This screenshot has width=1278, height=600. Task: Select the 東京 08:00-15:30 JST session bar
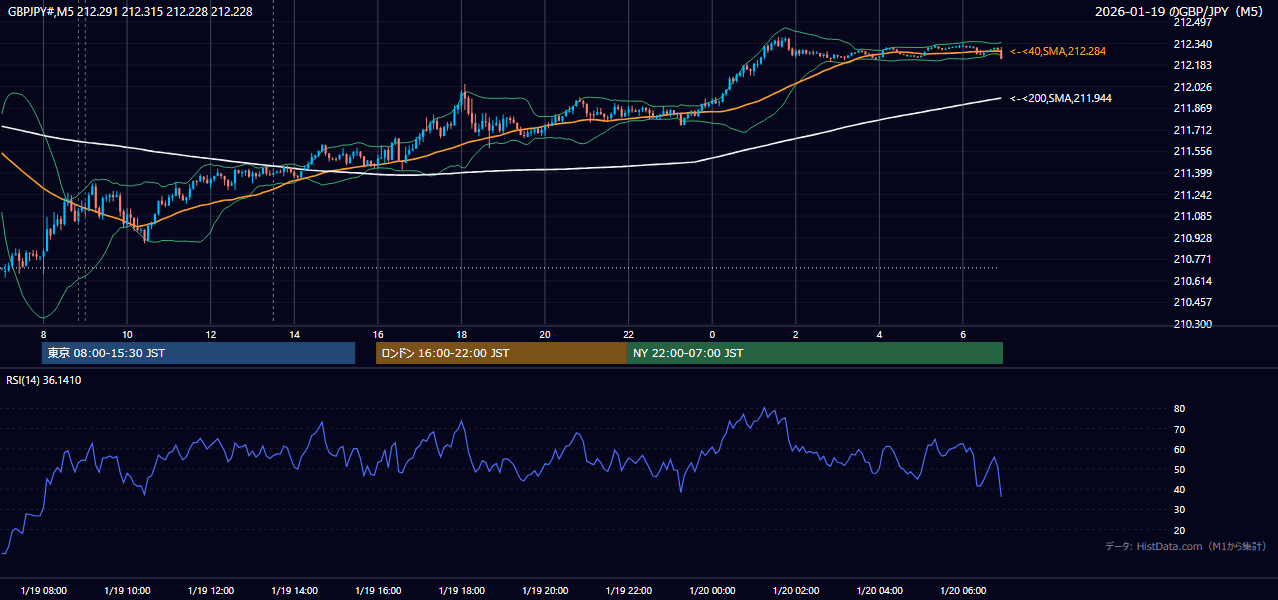(x=199, y=353)
